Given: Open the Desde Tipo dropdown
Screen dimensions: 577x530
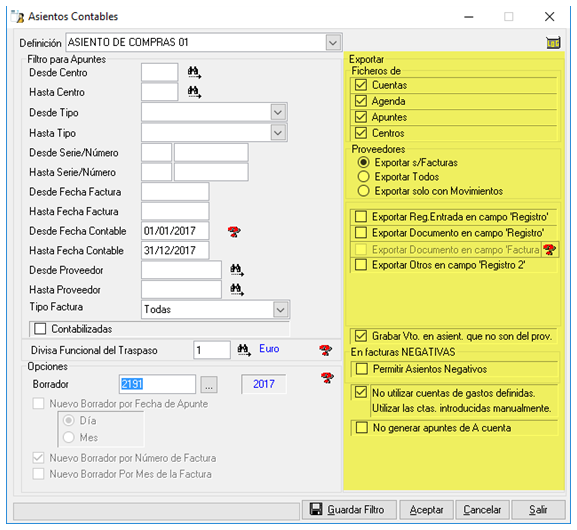Looking at the screenshot, I should pyautogui.click(x=278, y=112).
